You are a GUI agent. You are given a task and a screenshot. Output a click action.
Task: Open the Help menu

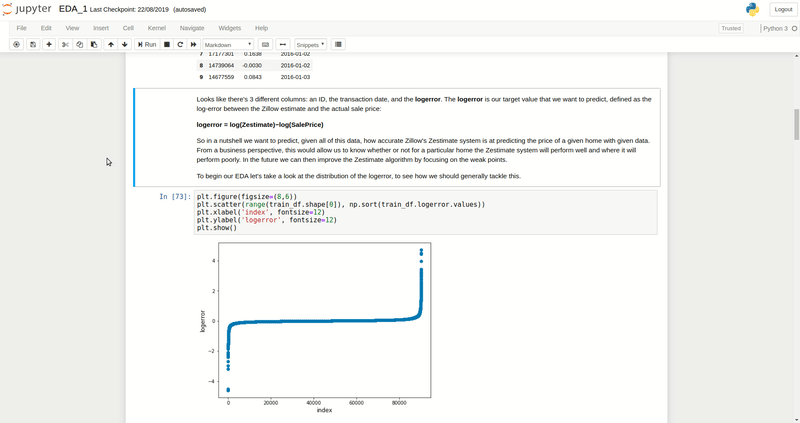click(x=261, y=28)
